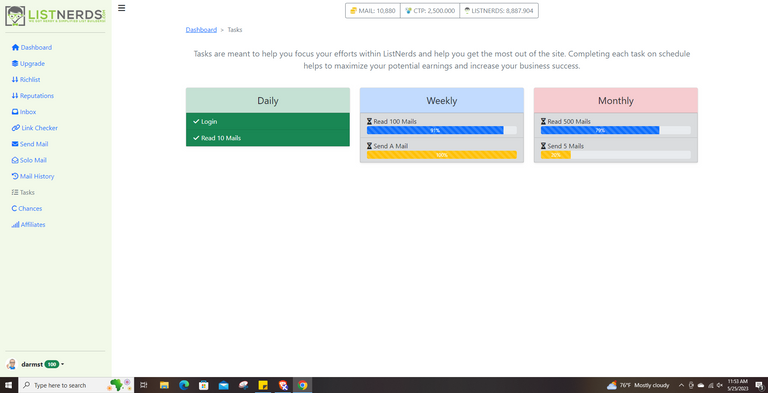Screen dimensions: 768x393
Task: Open the Upgrade page from sidebar
Action: click(28, 64)
